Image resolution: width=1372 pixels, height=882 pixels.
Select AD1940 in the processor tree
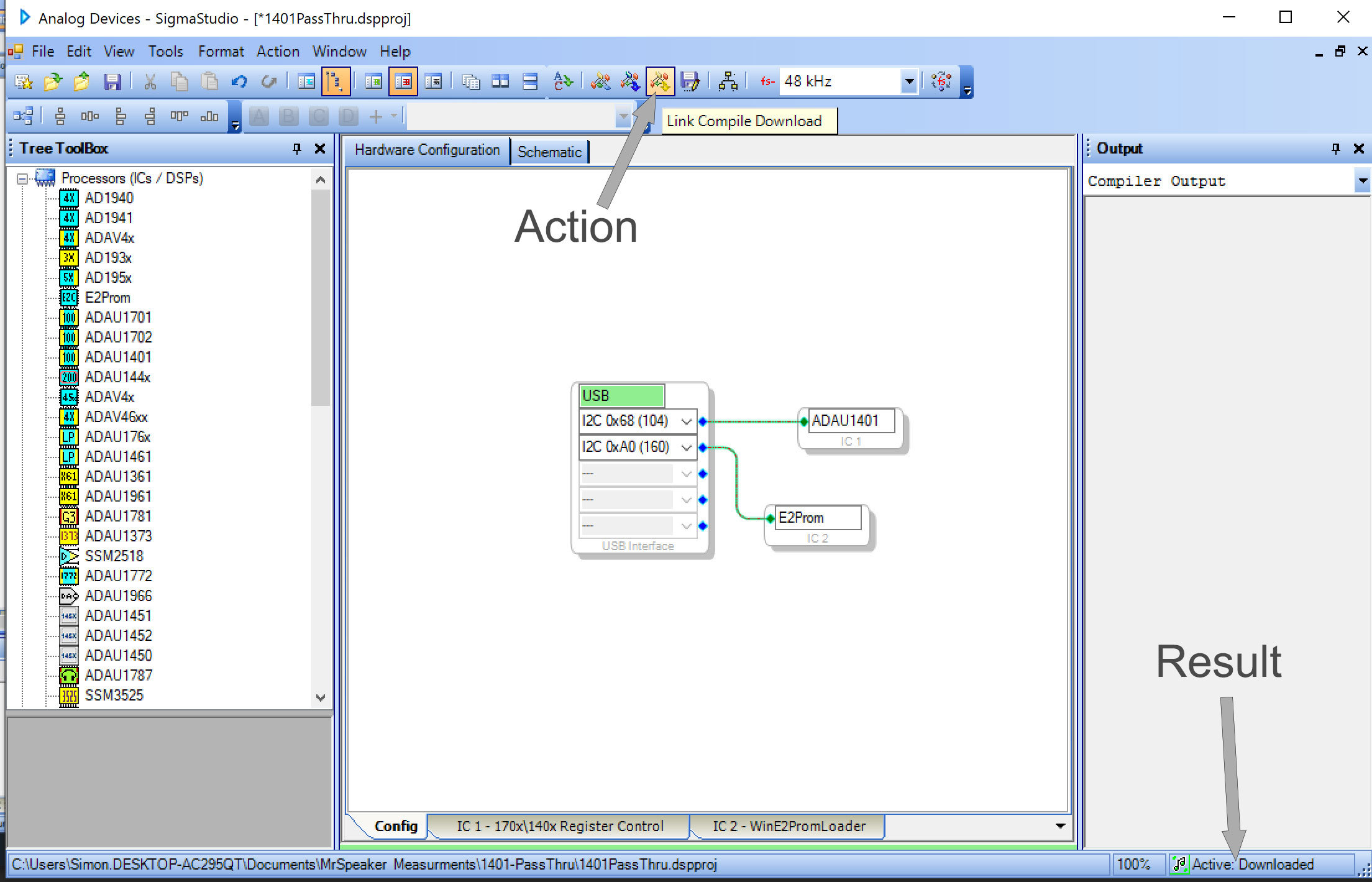click(109, 198)
